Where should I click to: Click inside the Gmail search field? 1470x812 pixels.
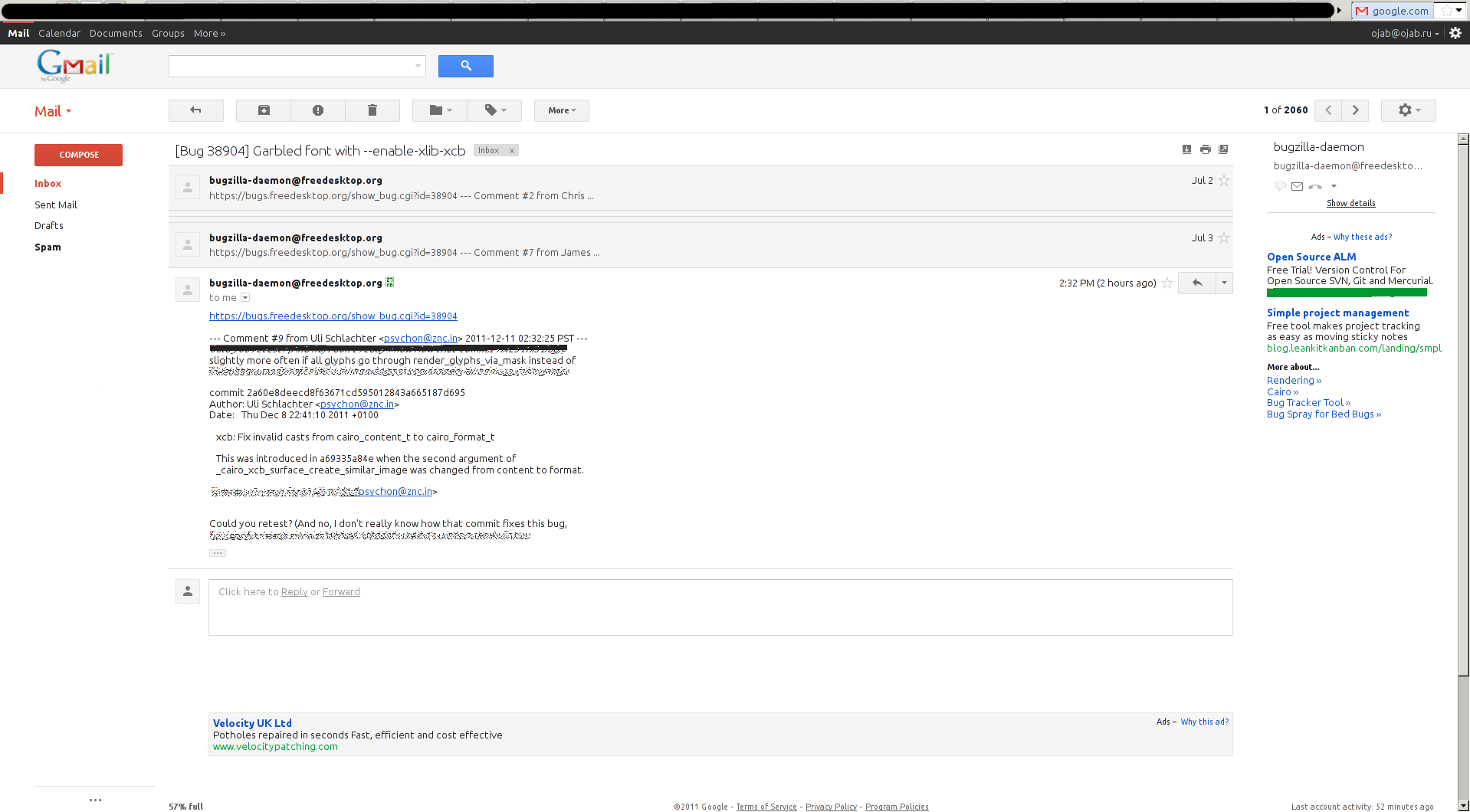point(291,66)
